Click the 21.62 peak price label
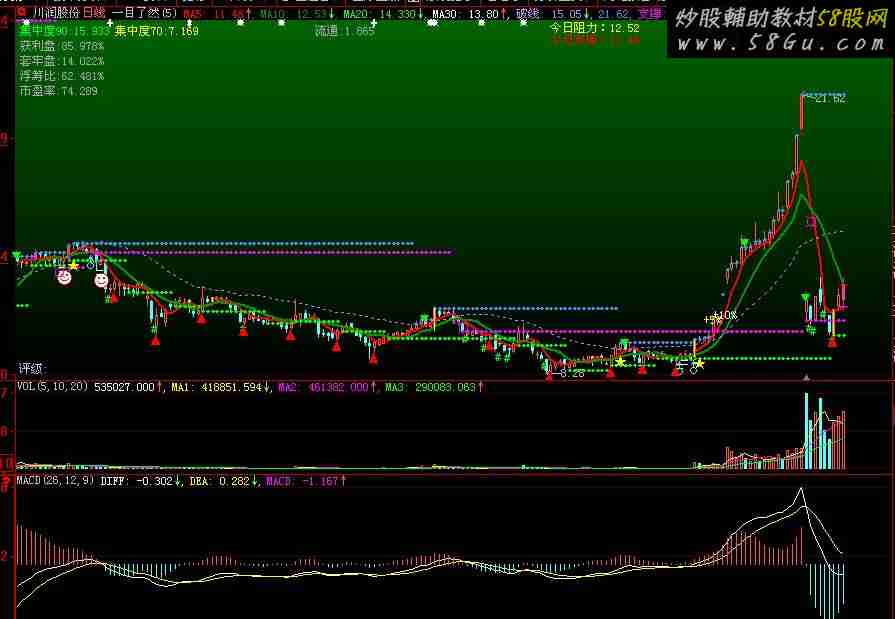The image size is (895, 619). click(x=829, y=98)
